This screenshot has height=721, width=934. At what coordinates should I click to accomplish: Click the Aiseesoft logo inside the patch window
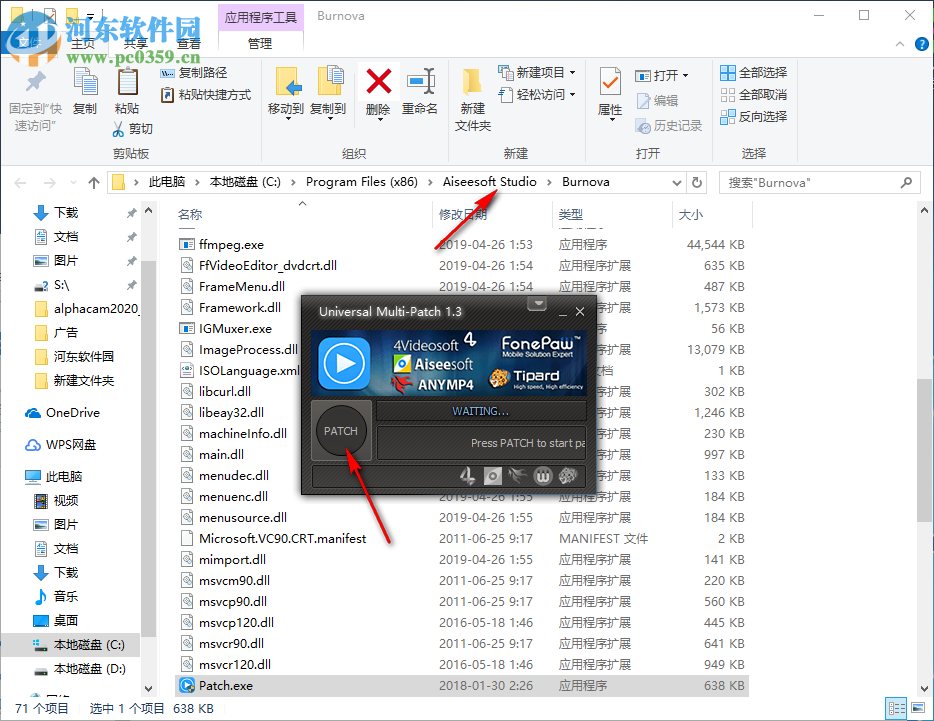pos(402,362)
